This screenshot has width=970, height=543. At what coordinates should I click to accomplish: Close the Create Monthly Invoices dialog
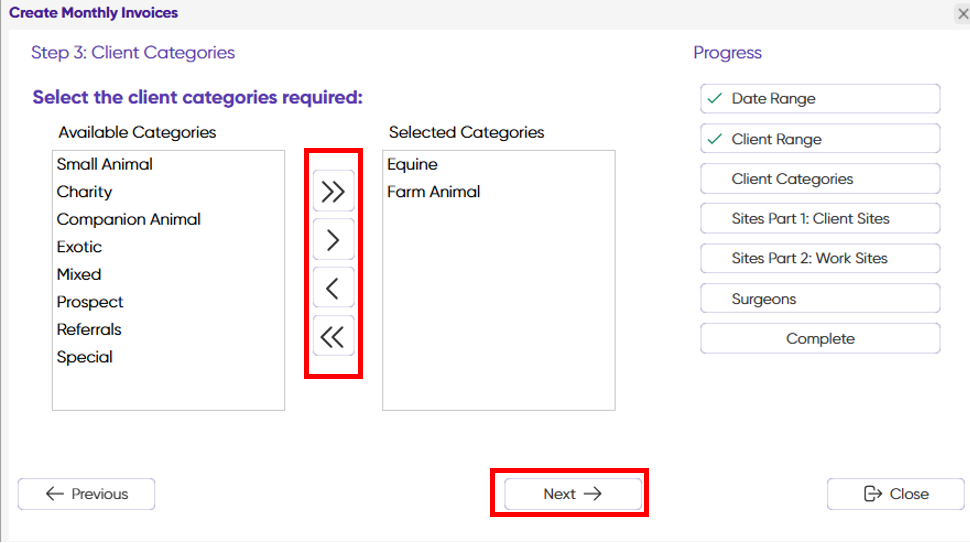coord(962,13)
